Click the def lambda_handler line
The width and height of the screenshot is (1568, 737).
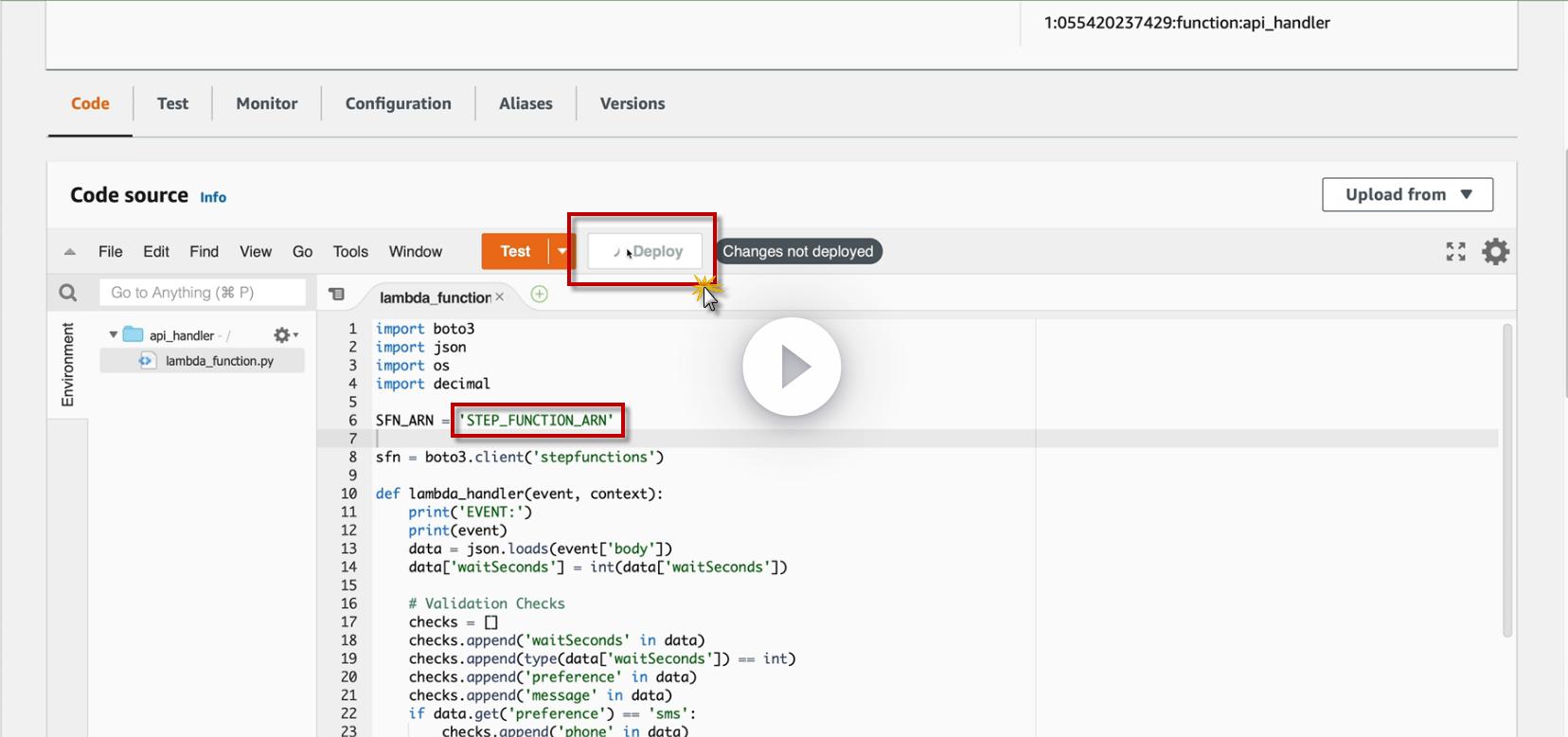pos(520,494)
